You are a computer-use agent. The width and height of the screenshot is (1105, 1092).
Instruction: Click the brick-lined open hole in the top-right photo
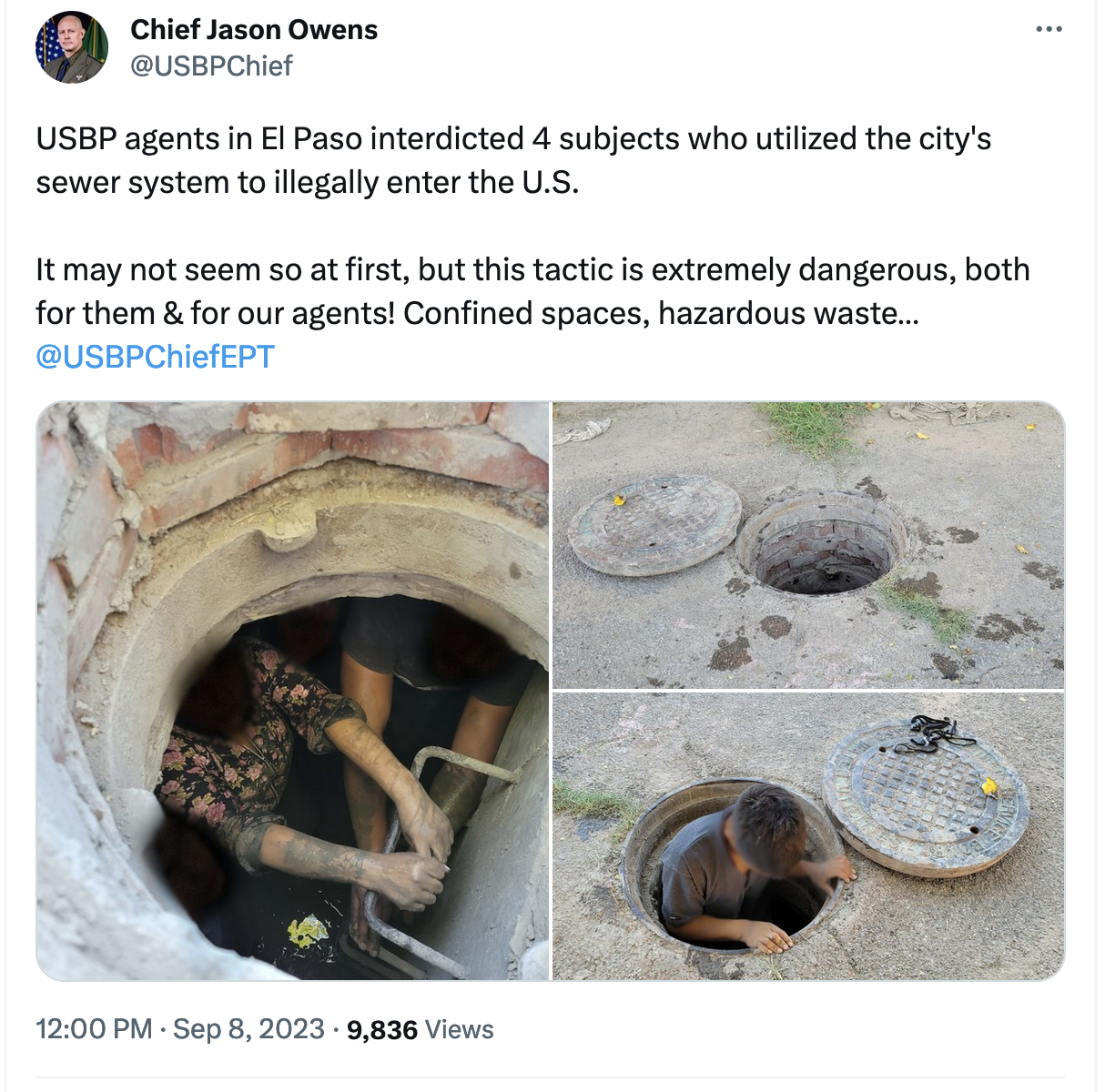coord(823,543)
